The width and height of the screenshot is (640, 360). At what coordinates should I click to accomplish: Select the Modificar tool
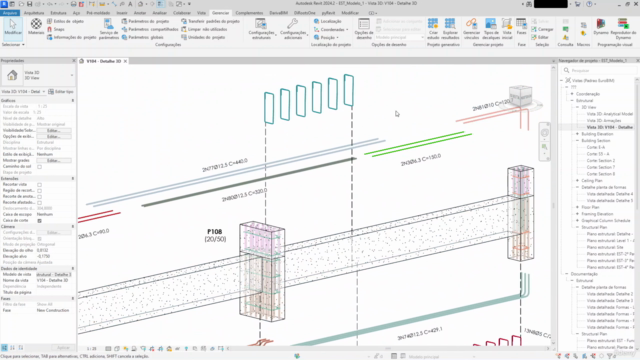pos(13,28)
